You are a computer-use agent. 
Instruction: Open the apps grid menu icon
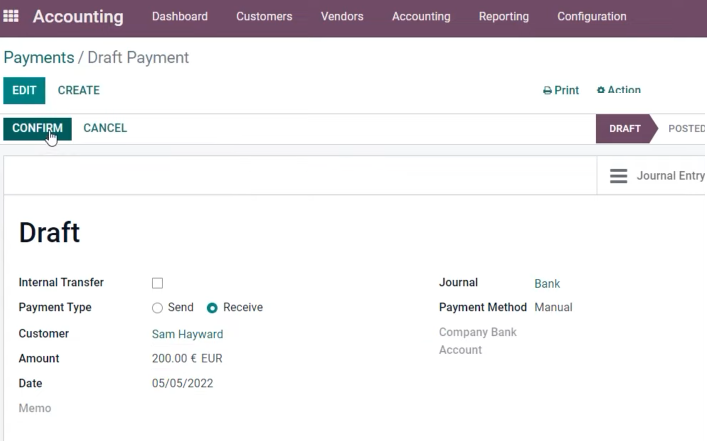[x=11, y=16]
